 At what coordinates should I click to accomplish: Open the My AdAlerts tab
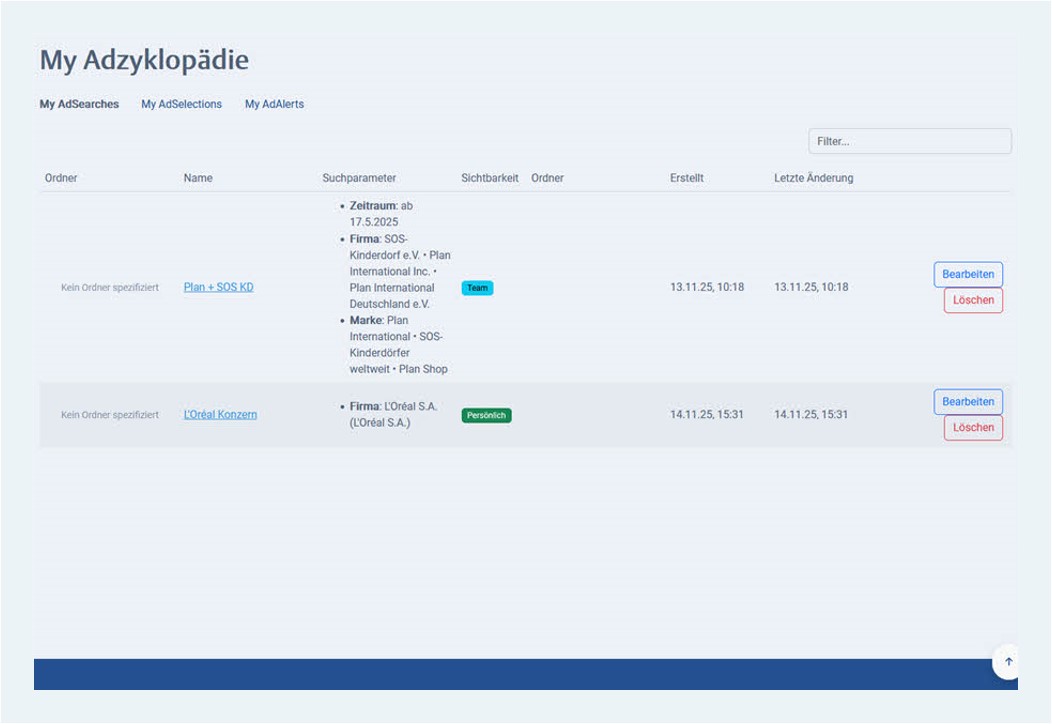(274, 103)
